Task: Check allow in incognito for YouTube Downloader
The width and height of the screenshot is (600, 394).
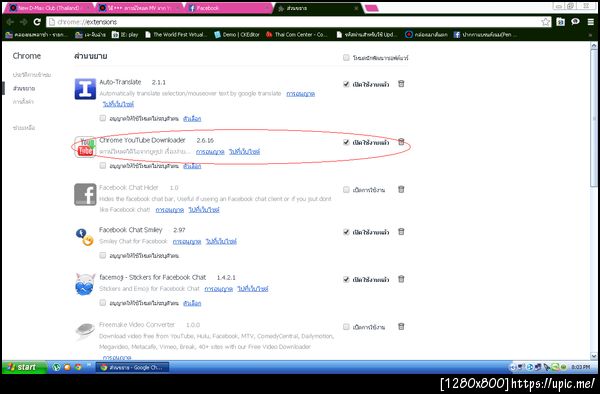Action: pyautogui.click(x=103, y=165)
